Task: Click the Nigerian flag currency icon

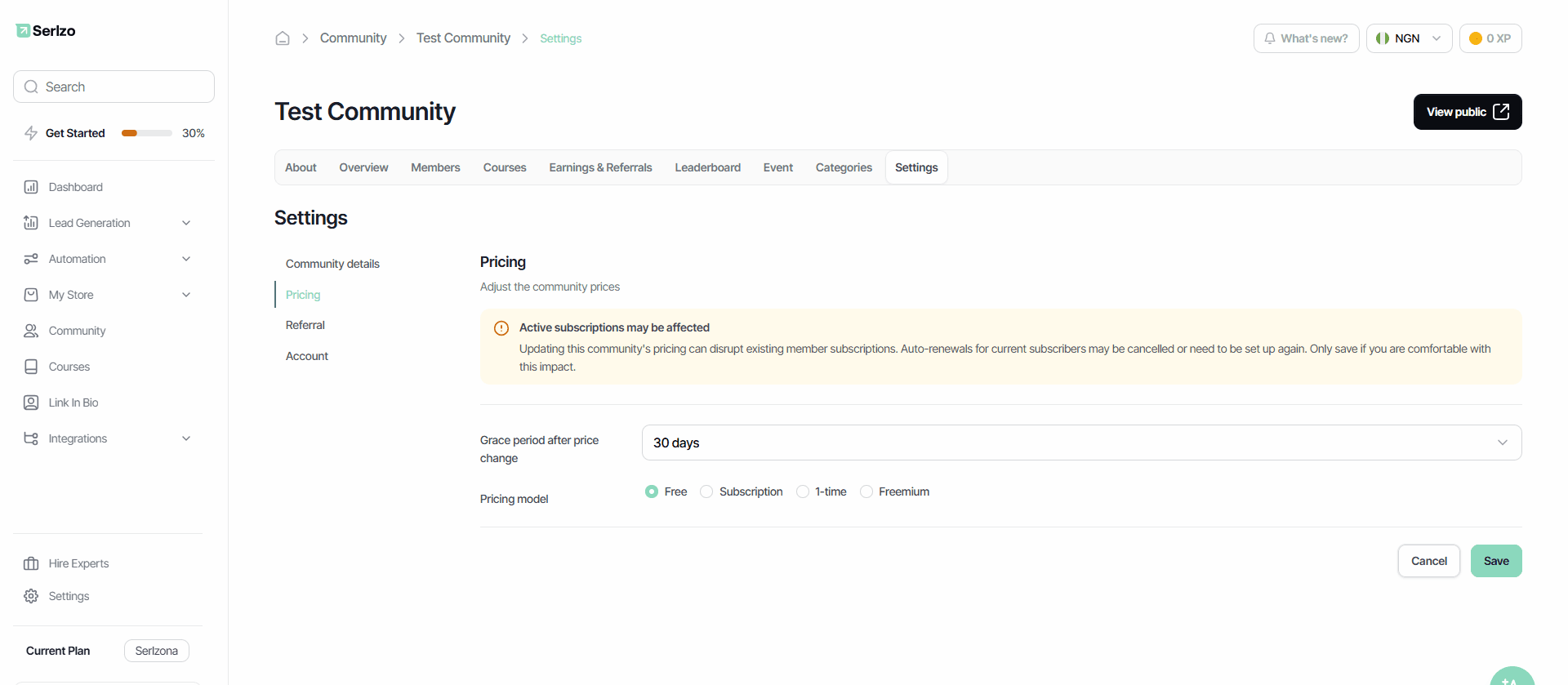Action: coord(1383,38)
